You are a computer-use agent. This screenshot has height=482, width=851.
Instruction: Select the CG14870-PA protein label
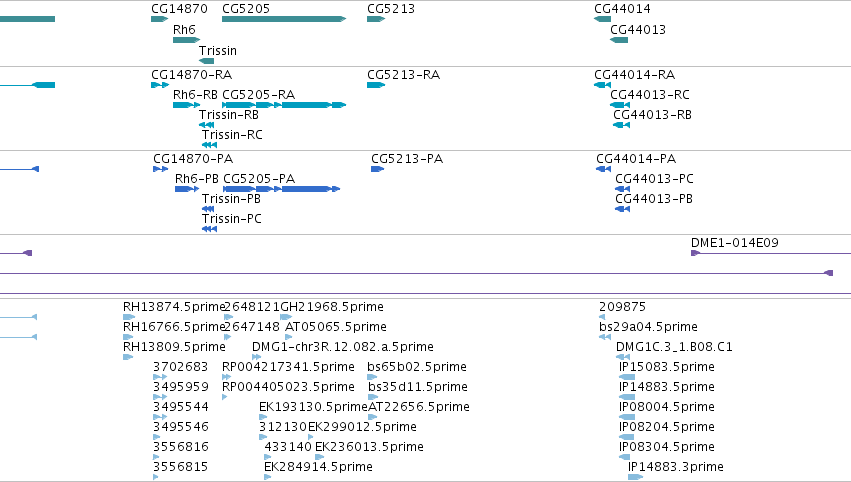pyautogui.click(x=193, y=158)
